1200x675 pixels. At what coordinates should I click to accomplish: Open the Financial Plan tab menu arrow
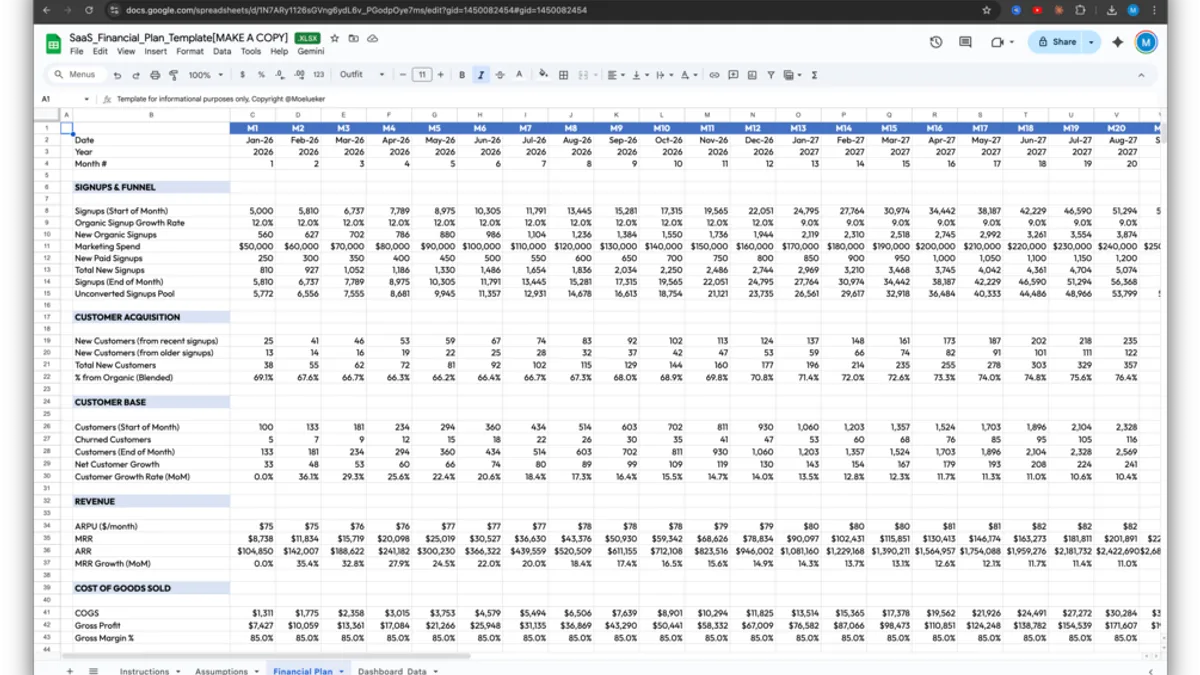click(341, 671)
